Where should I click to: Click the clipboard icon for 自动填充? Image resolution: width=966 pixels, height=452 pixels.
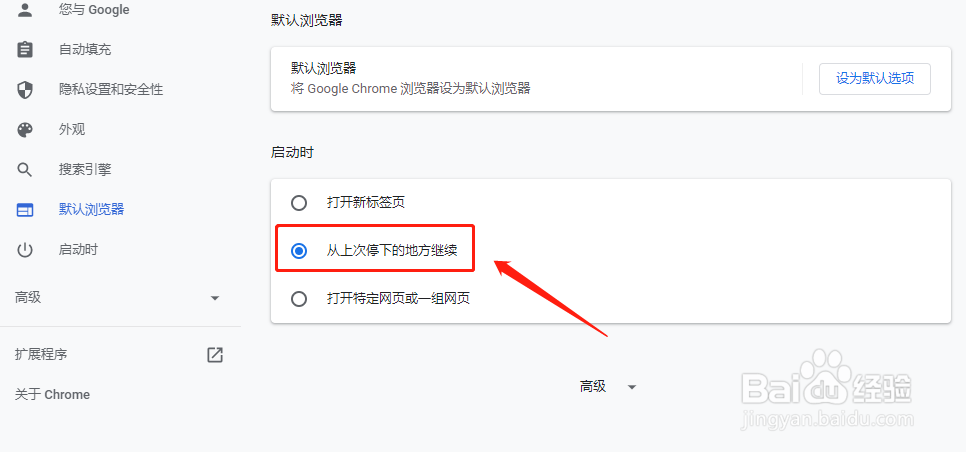(x=25, y=49)
